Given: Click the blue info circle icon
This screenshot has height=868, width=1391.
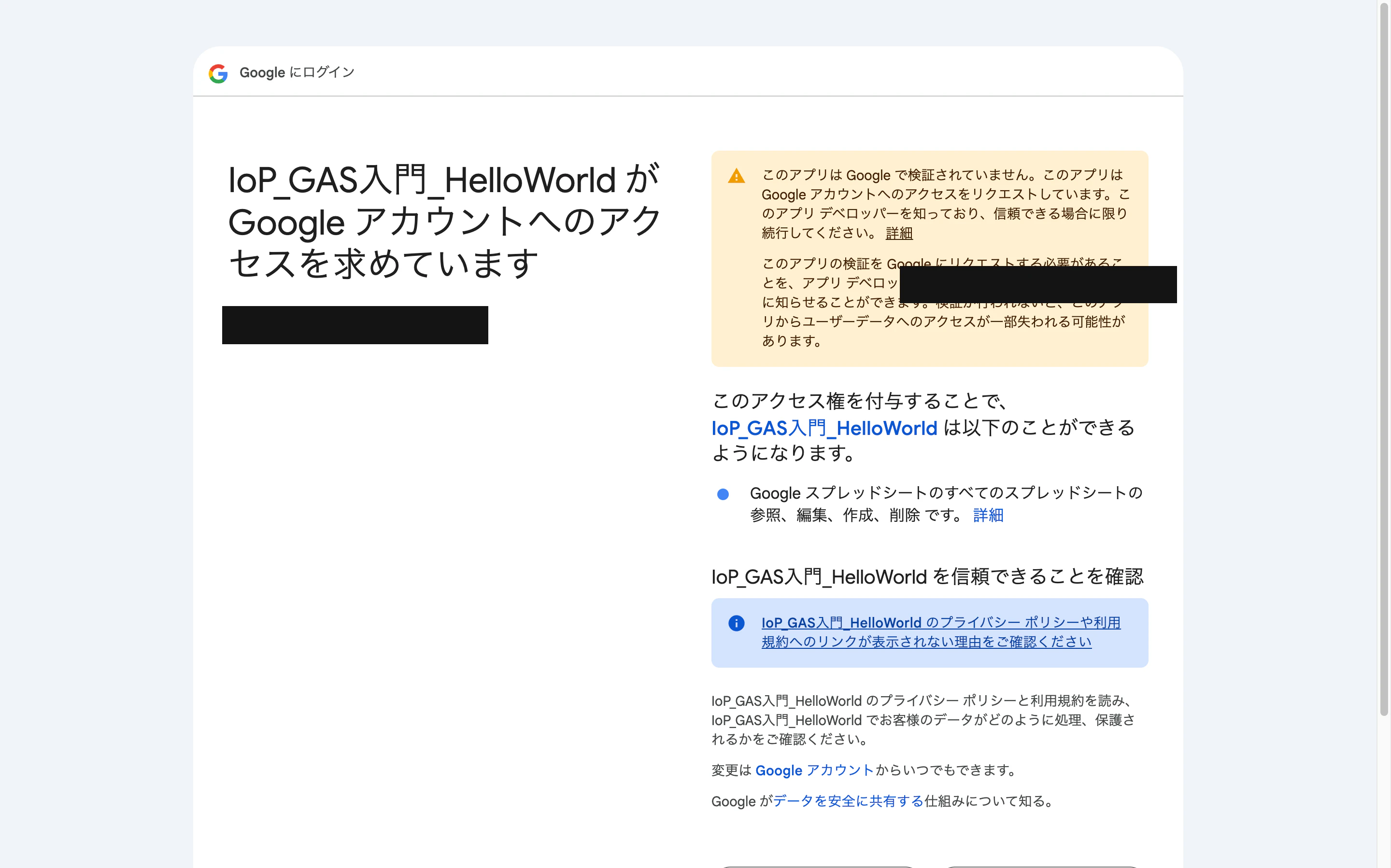Looking at the screenshot, I should [736, 623].
